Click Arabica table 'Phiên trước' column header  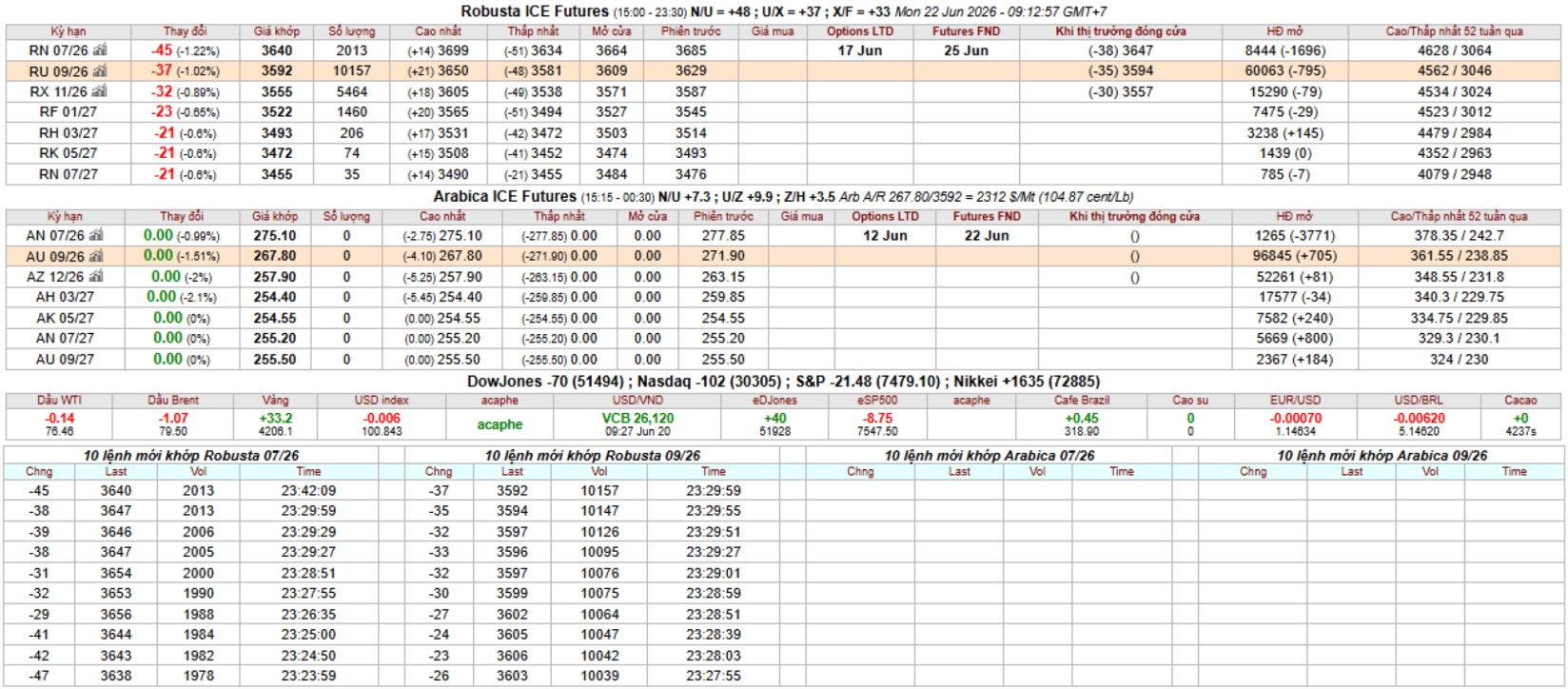click(723, 216)
